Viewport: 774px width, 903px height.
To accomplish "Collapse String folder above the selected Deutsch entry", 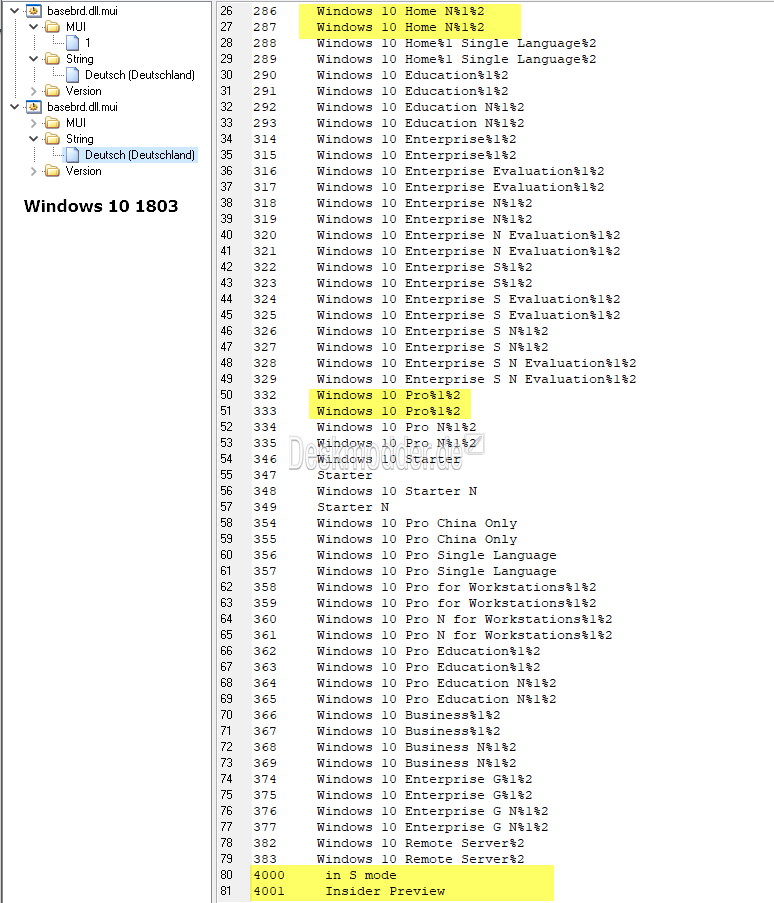I will [33, 139].
